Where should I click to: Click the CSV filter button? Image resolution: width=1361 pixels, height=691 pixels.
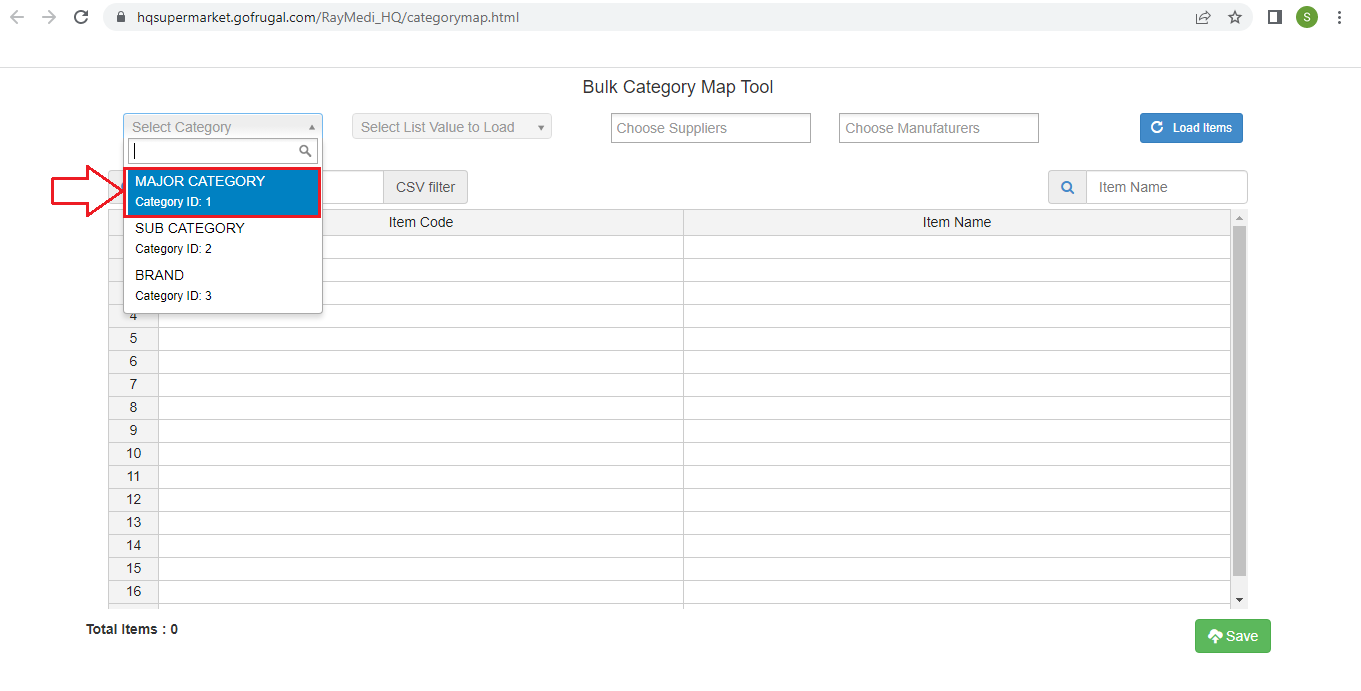point(425,187)
